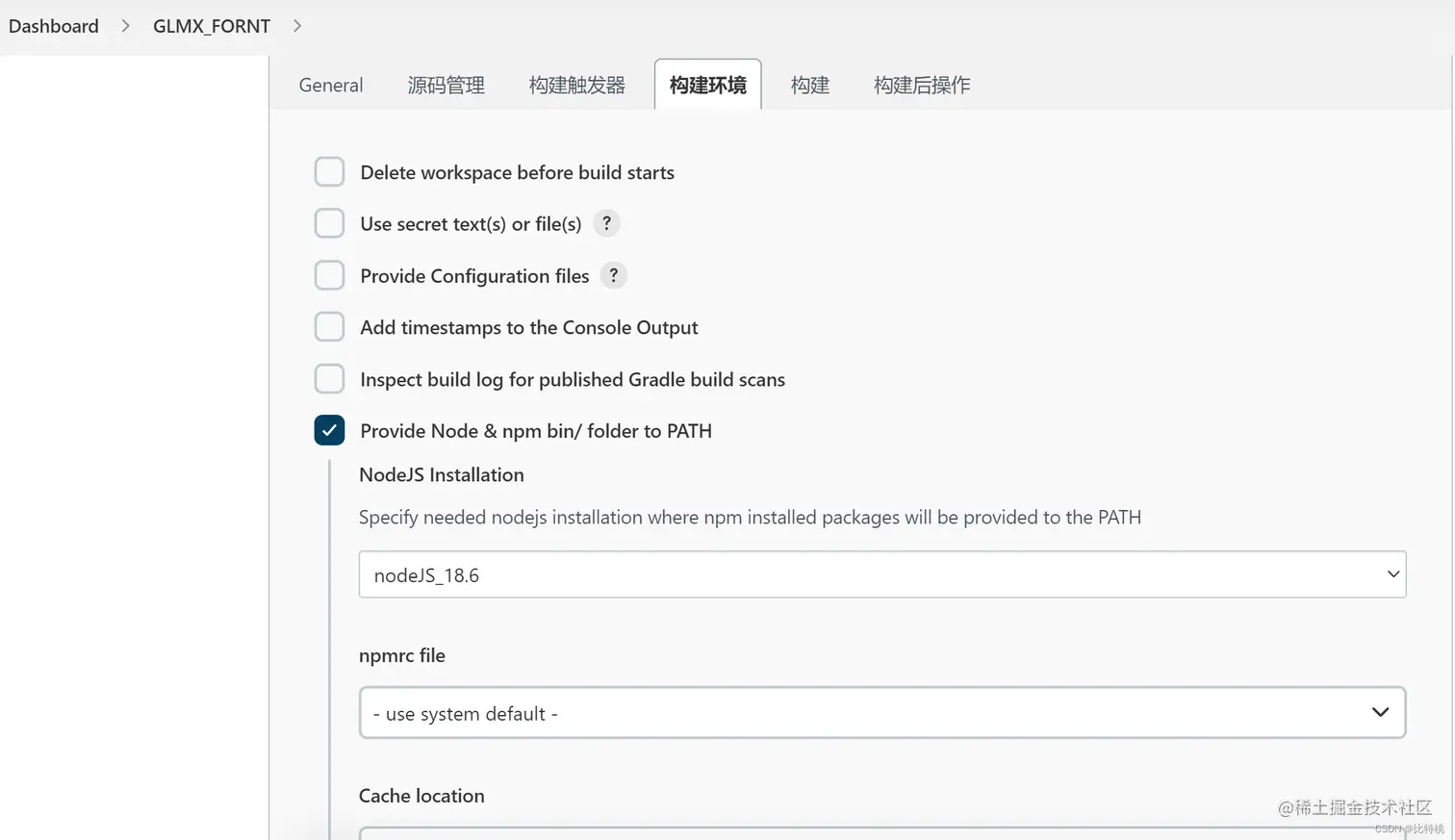This screenshot has width=1455, height=840.
Task: Select the 构建 tab
Action: 809,86
